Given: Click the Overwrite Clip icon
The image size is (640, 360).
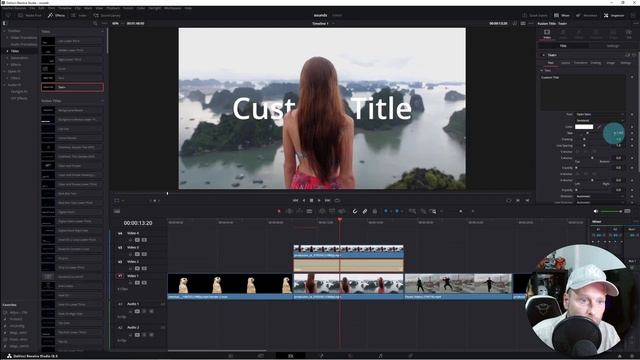Looking at the screenshot, I should coord(332,211).
